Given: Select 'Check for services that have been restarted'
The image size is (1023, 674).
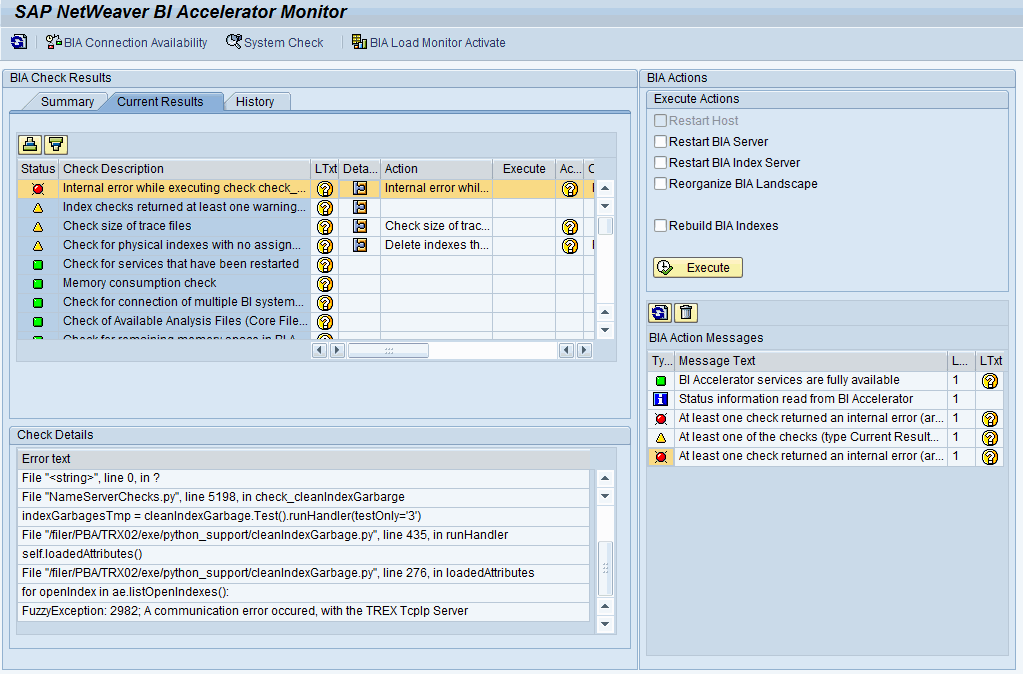Looking at the screenshot, I should click(184, 264).
